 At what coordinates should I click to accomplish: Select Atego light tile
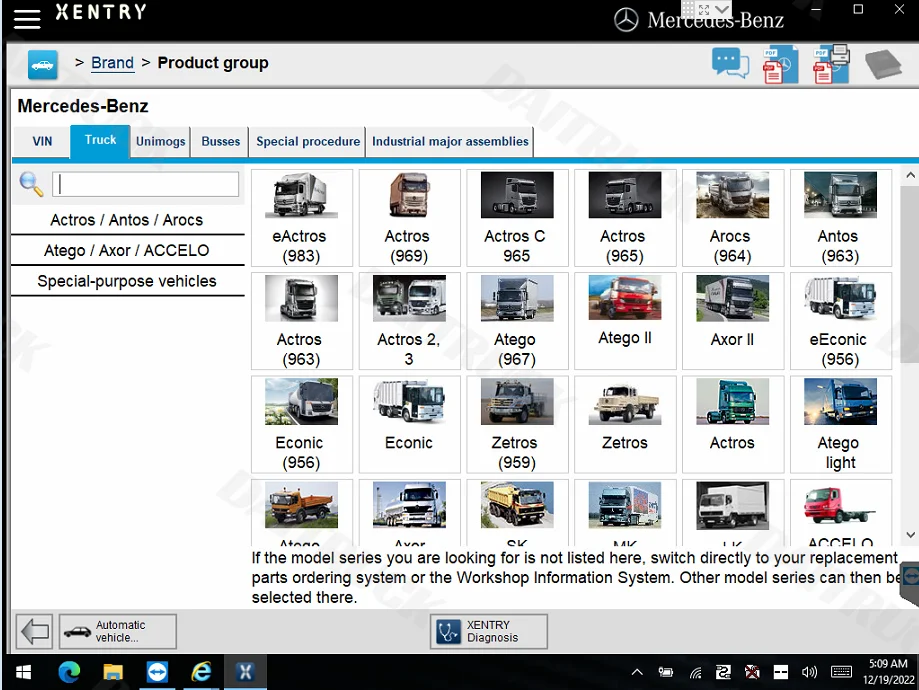[x=840, y=424]
